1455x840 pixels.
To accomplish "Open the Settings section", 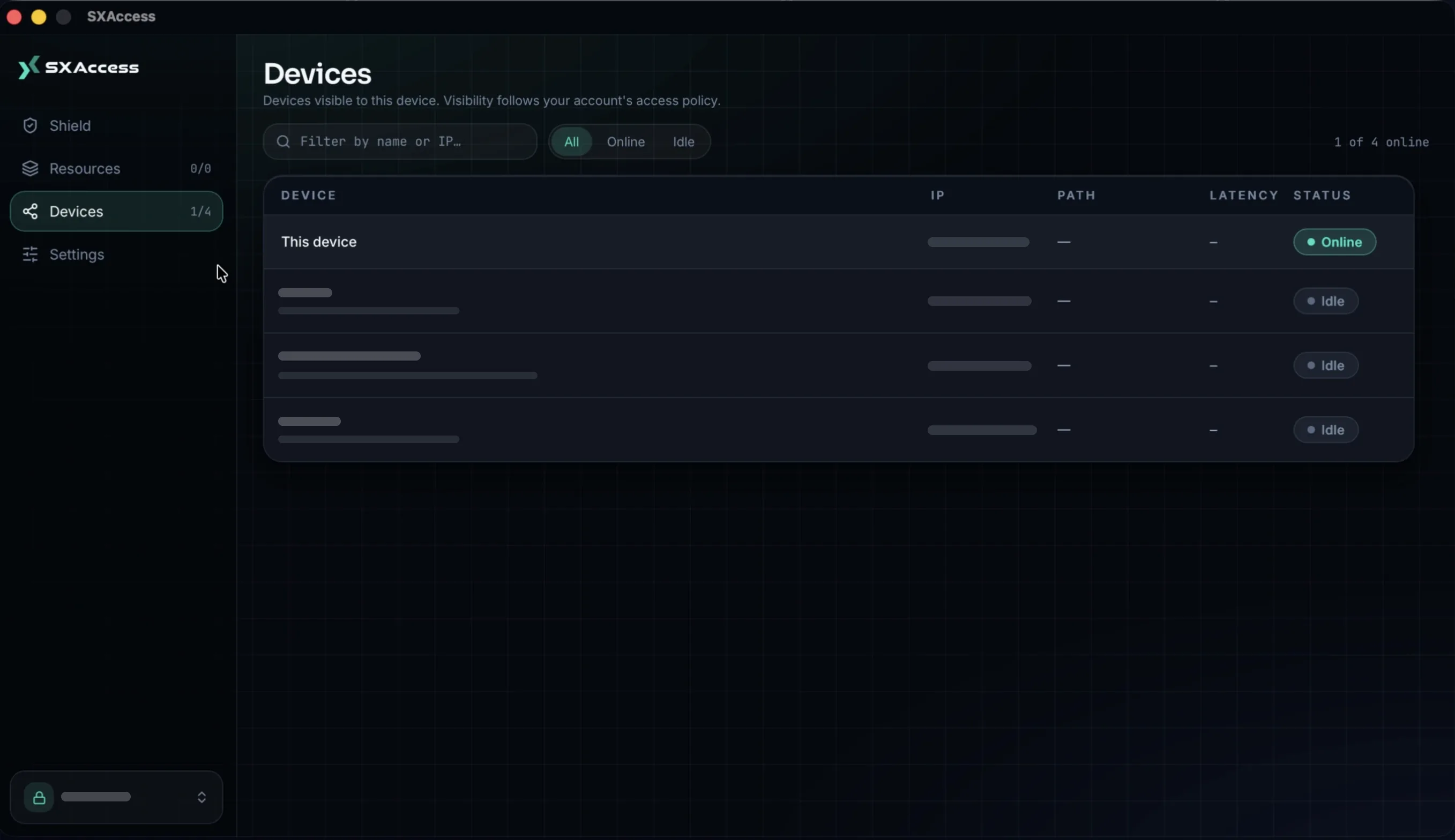I will (x=116, y=254).
